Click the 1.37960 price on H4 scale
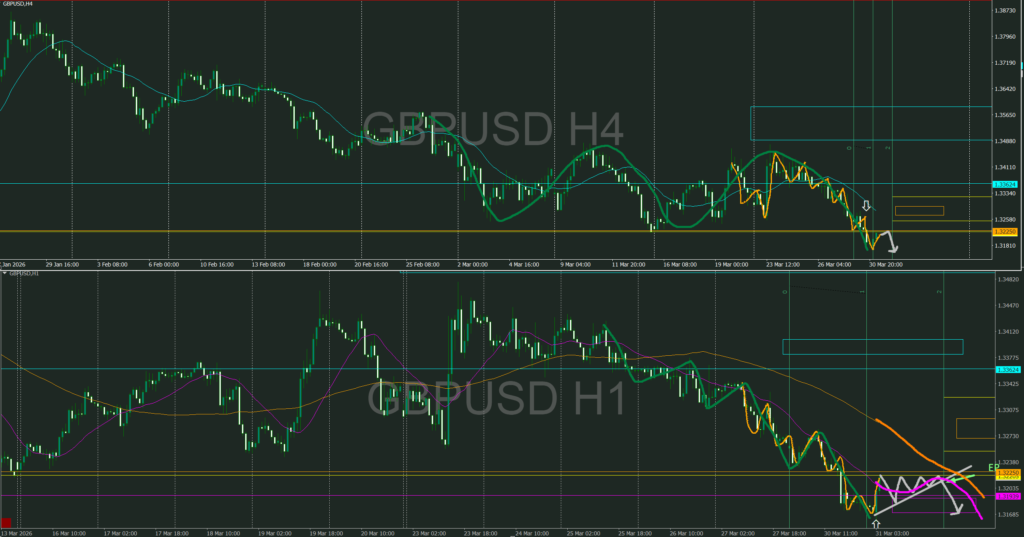 point(1006,37)
